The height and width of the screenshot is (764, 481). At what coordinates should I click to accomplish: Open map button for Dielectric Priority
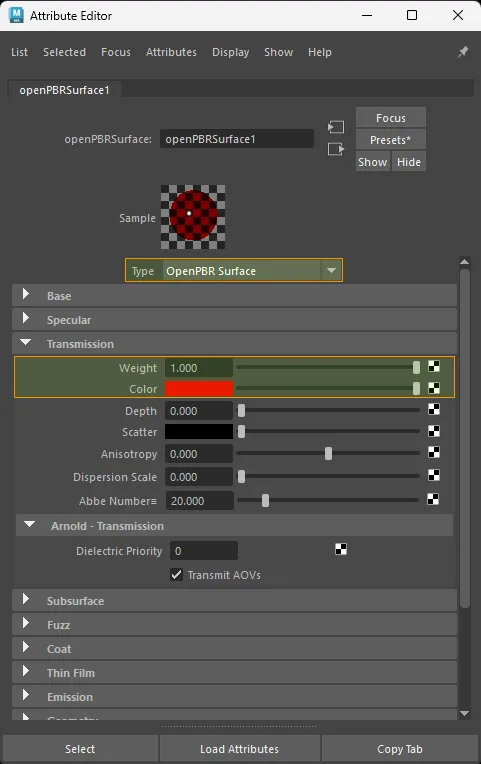coord(341,550)
